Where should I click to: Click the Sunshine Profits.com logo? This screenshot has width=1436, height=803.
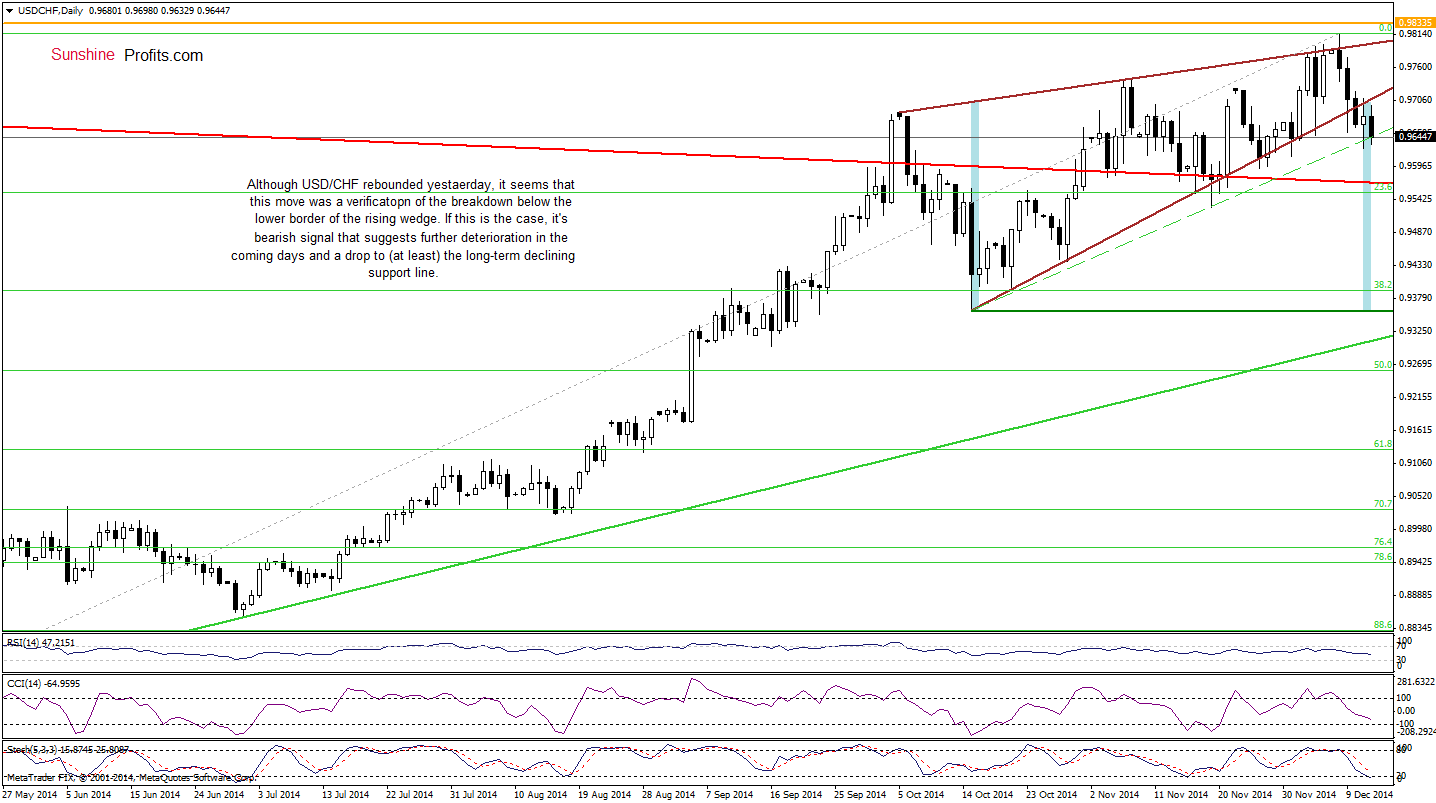(x=127, y=55)
